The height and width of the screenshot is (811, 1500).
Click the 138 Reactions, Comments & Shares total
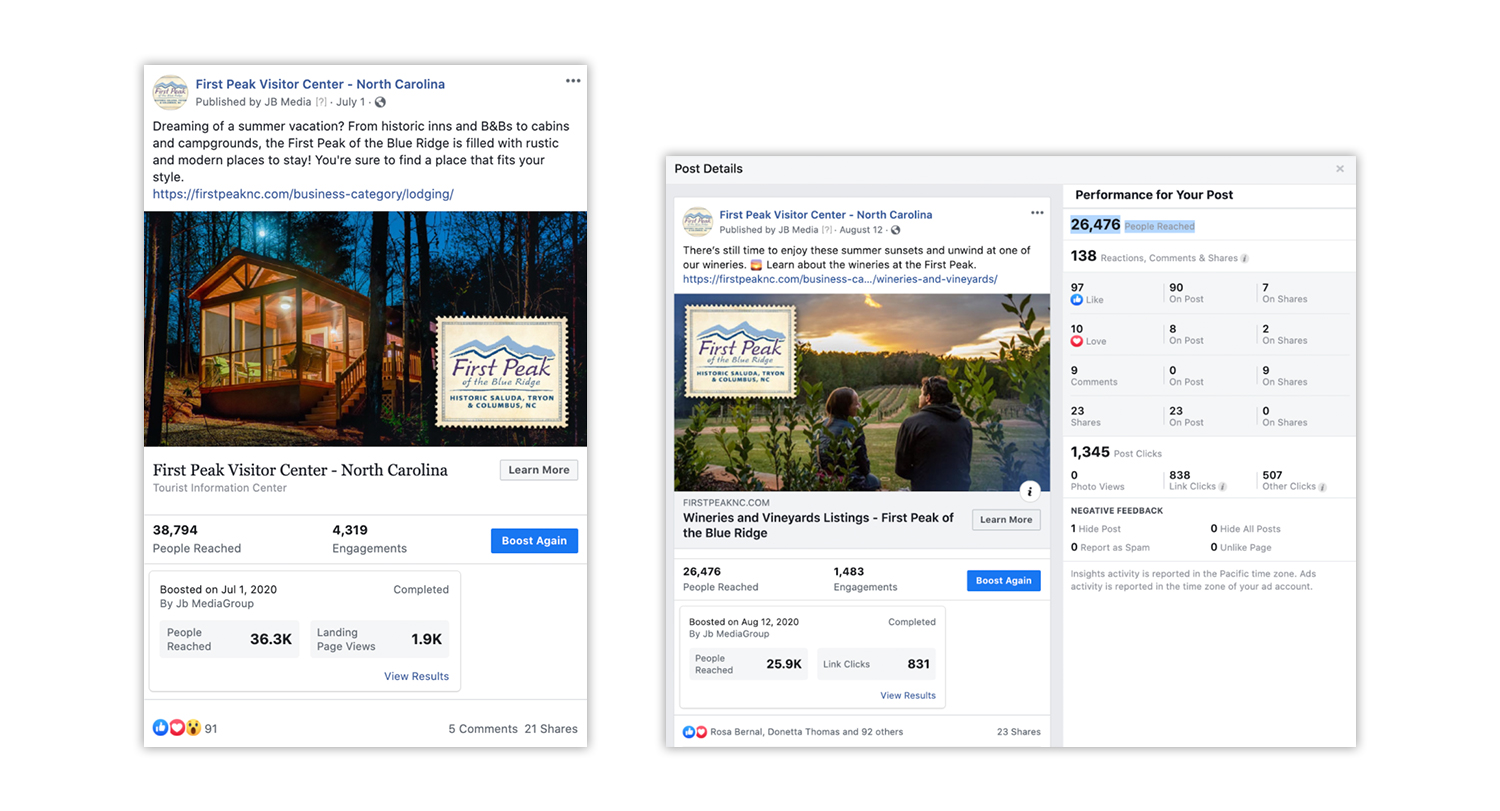[1160, 256]
